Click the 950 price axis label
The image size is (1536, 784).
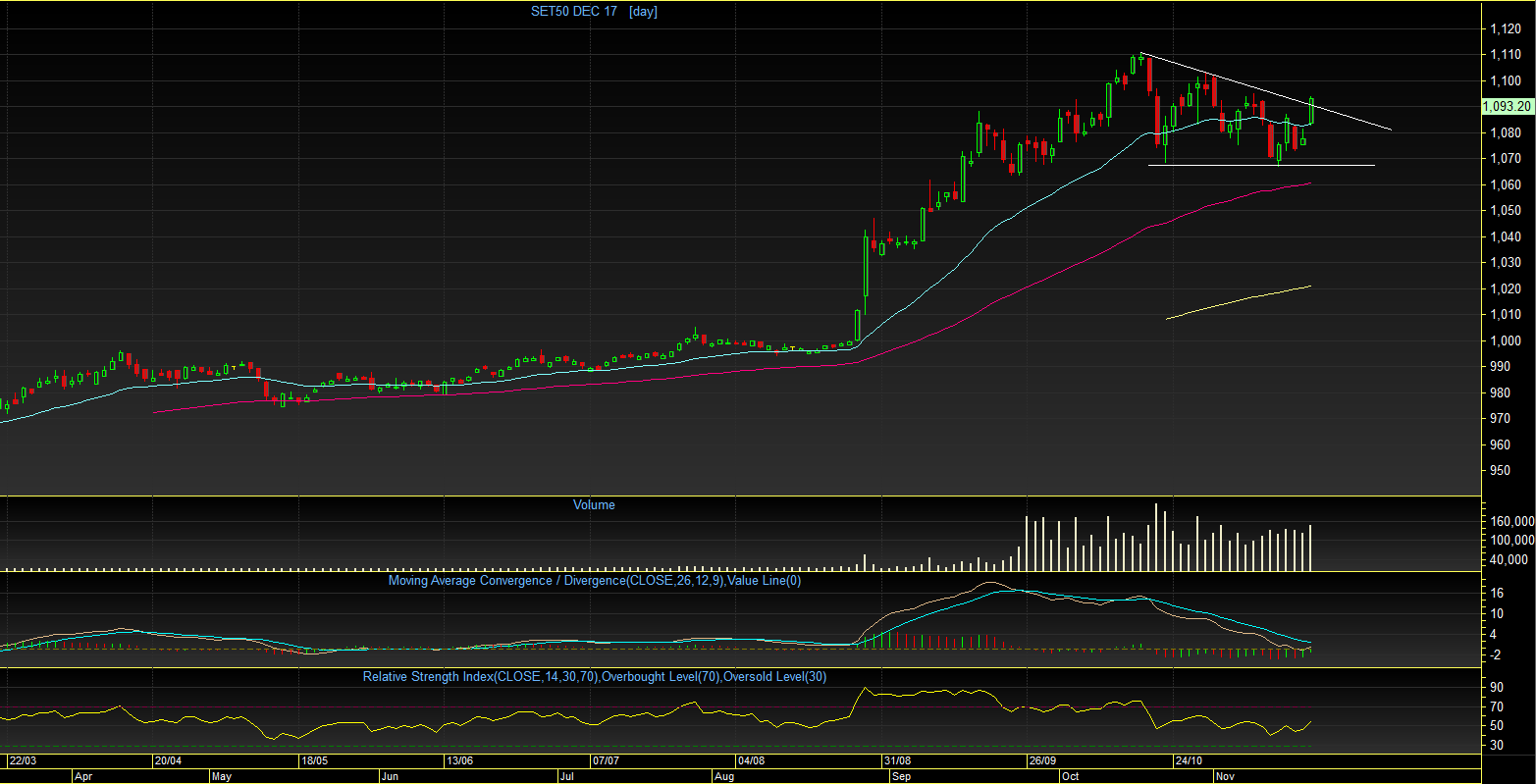point(1502,471)
